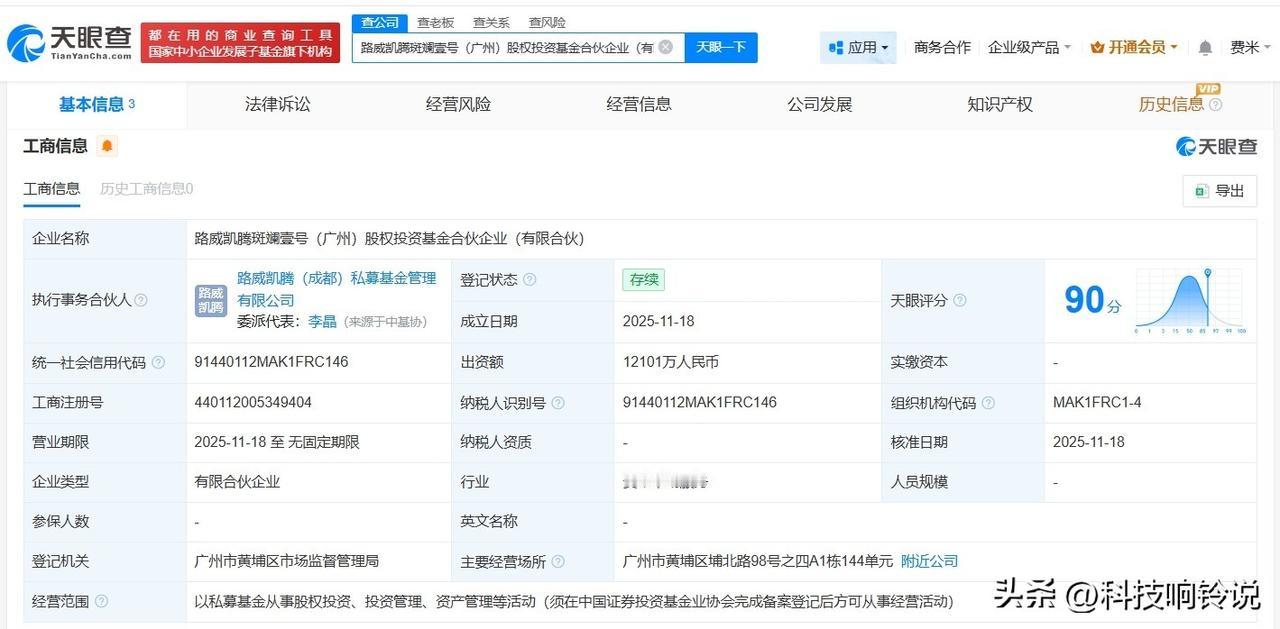Switch to the 法律诉讼 tab
Viewport: 1280px width, 629px height.
click(x=277, y=104)
